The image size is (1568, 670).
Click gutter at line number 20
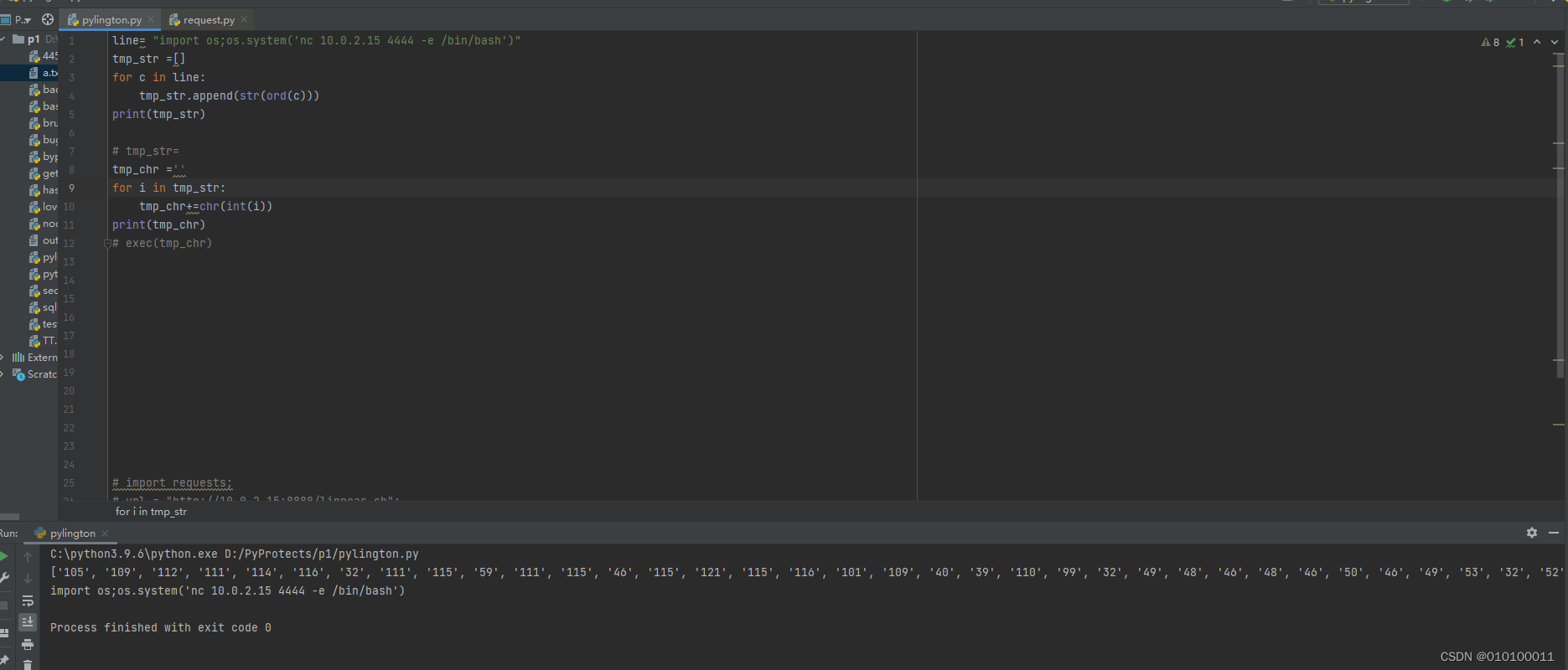[69, 391]
